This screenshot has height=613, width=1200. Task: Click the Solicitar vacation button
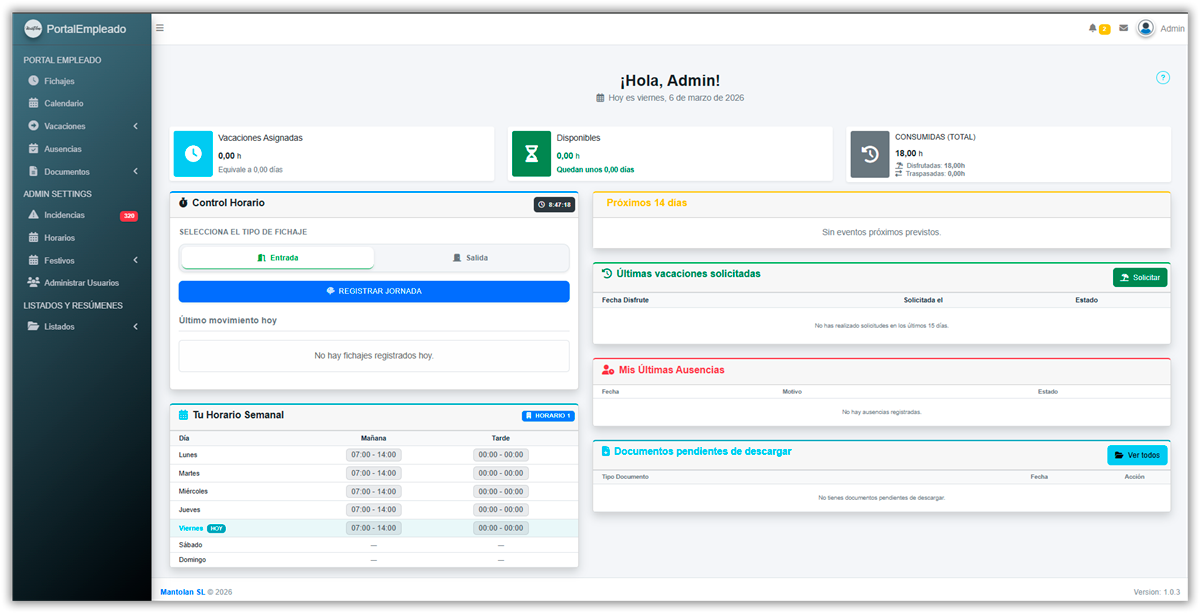(1140, 277)
